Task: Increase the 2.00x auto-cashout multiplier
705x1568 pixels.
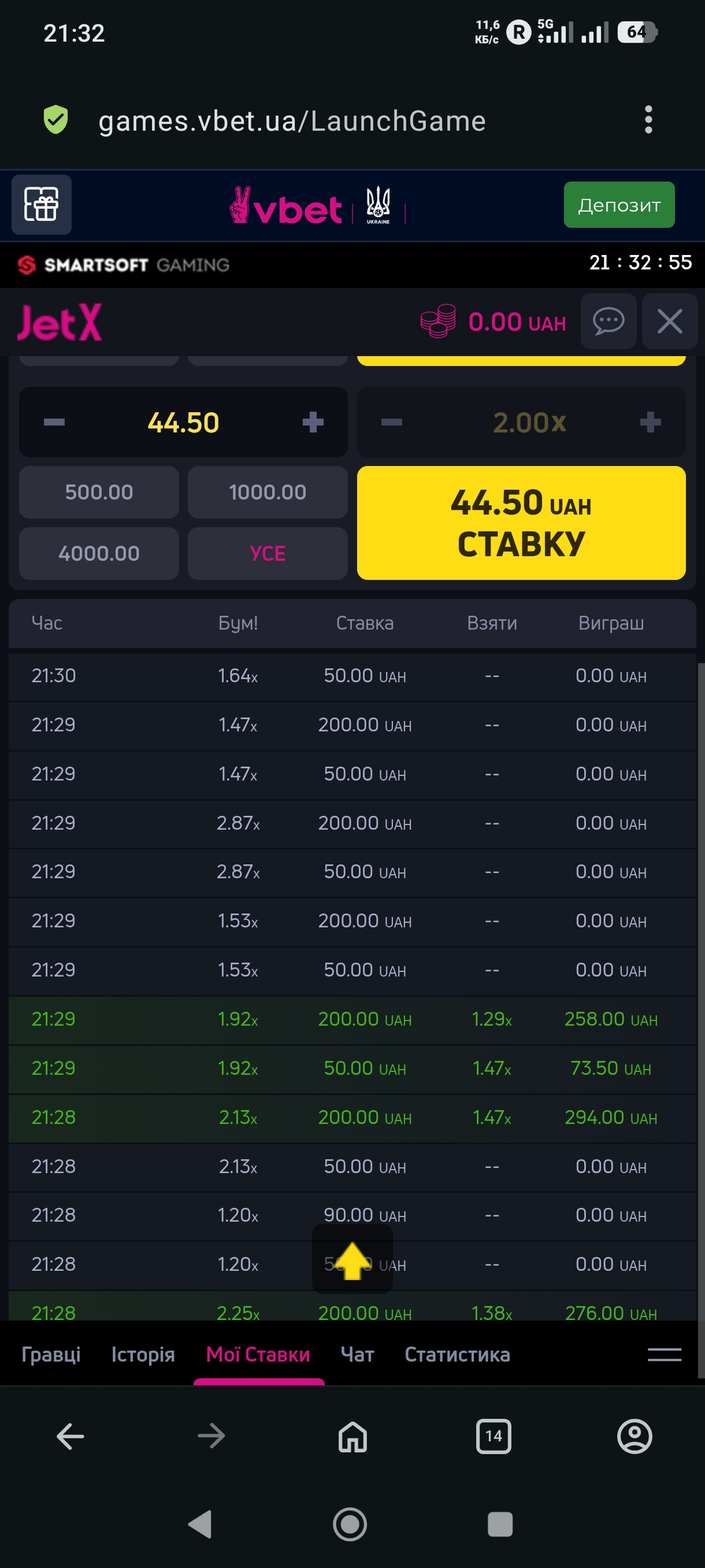Action: (x=650, y=422)
